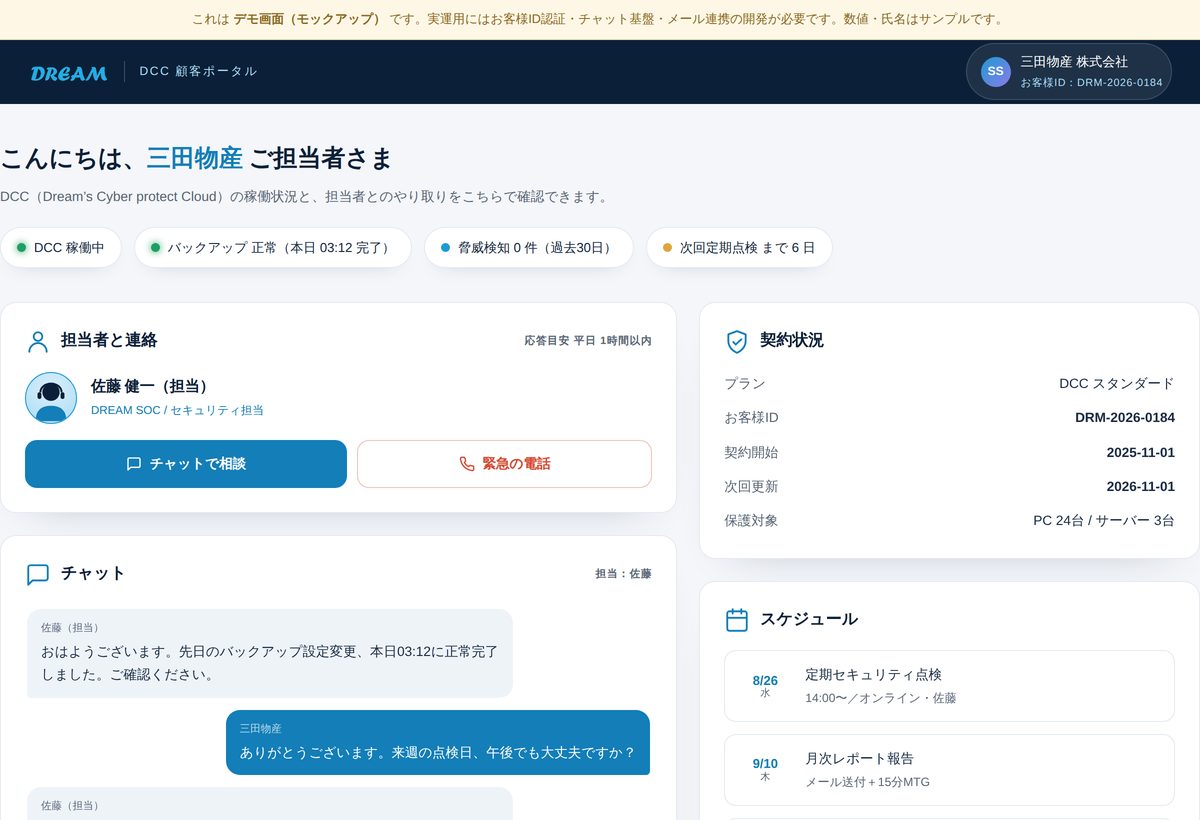Screen dimensions: 1200x820
Task: Click the SS account avatar circle
Action: 995,72
